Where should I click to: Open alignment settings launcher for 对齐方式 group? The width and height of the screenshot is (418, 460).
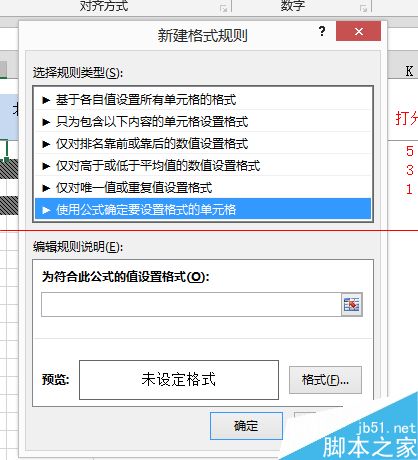point(224,8)
